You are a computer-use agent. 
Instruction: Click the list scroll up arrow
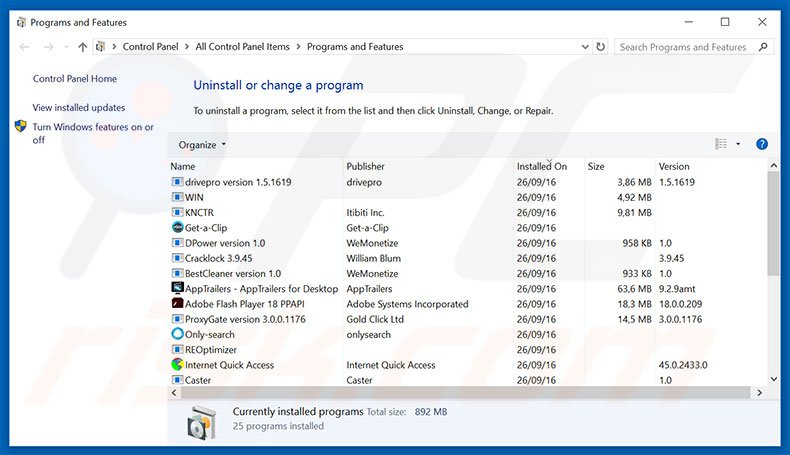coord(773,166)
